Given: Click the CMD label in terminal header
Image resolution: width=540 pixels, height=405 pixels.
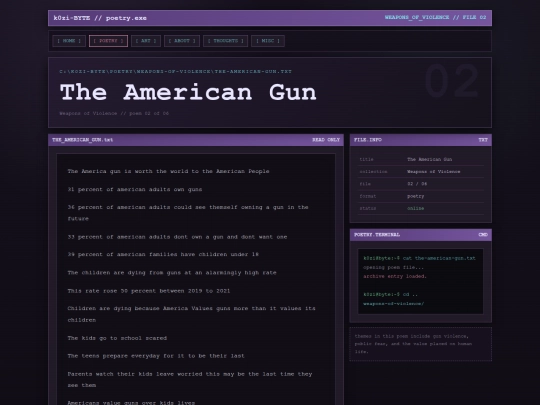Looking at the screenshot, I should pos(483,235).
